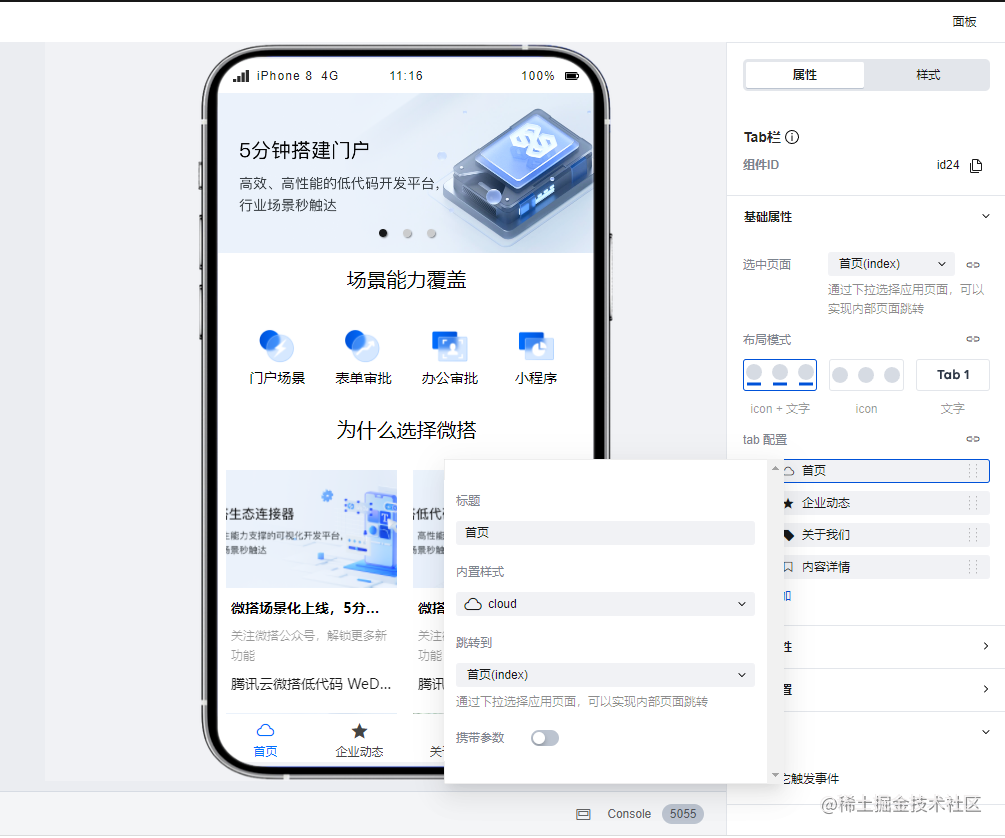Click the bind-variable link icon beside 选中页面
Screen dimensions: 1005x838
pyautogui.click(x=973, y=265)
